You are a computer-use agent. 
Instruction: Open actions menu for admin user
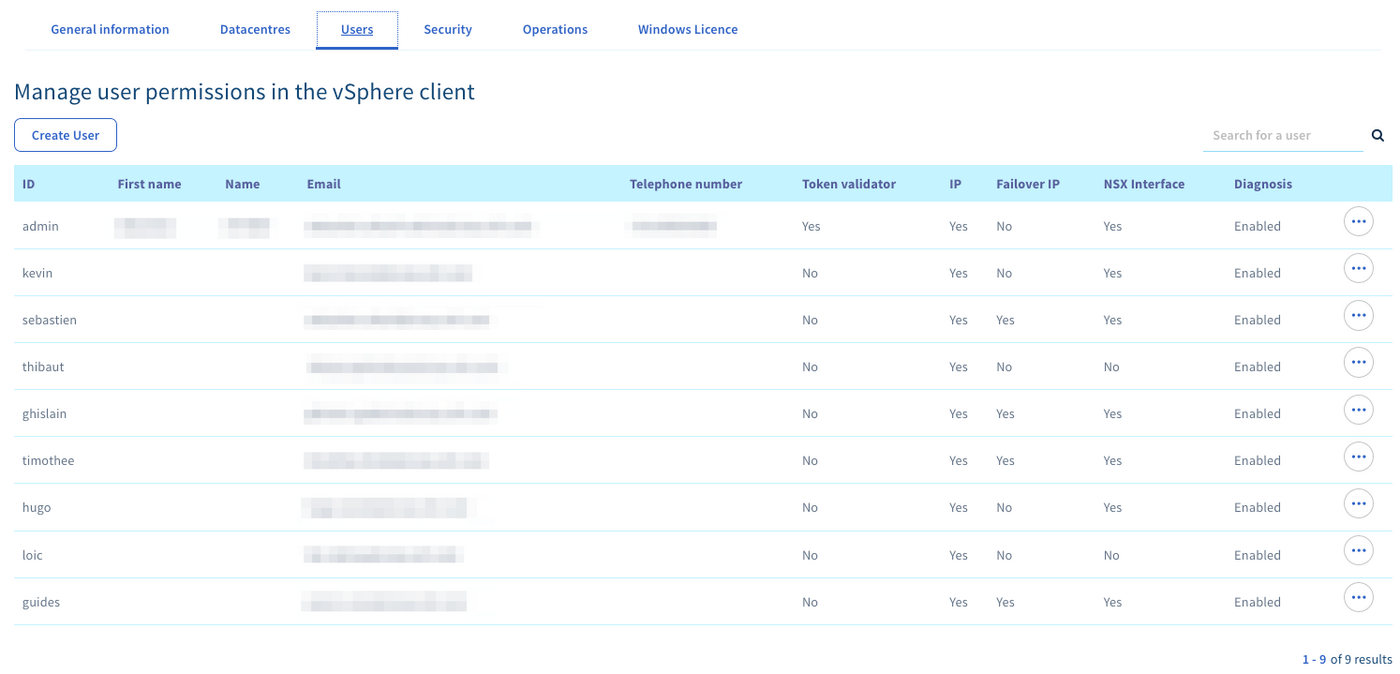point(1358,222)
